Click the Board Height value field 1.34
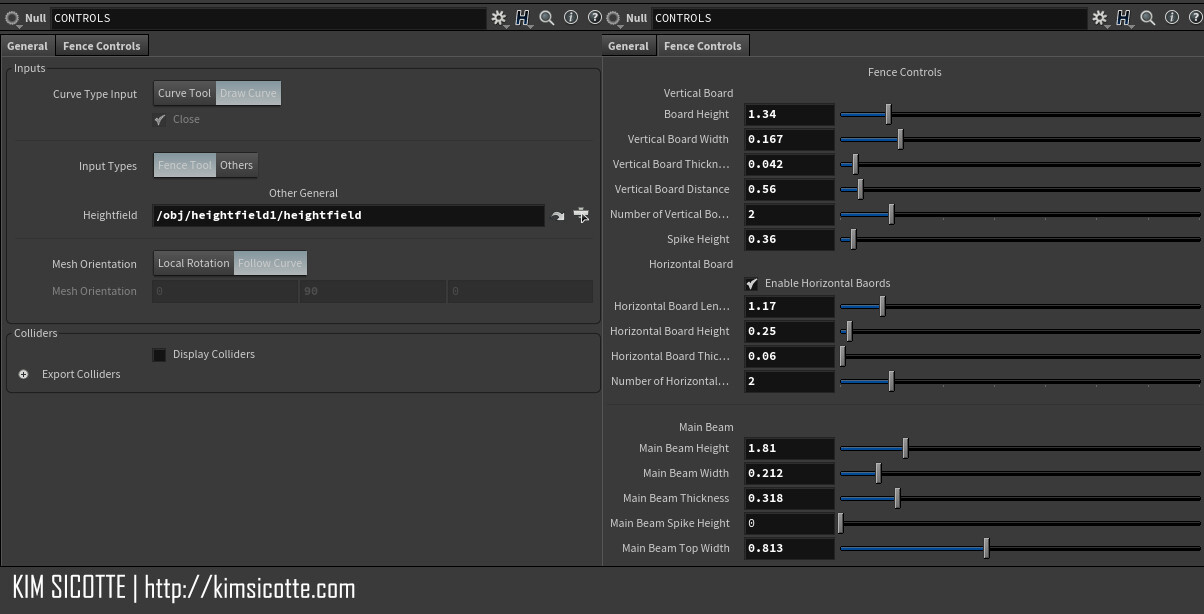 [789, 115]
